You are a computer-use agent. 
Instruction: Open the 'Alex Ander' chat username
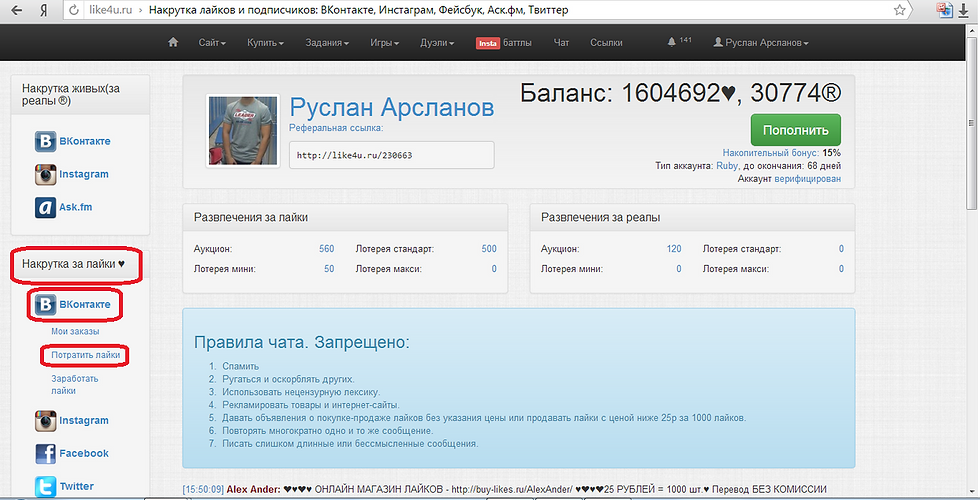[253, 489]
